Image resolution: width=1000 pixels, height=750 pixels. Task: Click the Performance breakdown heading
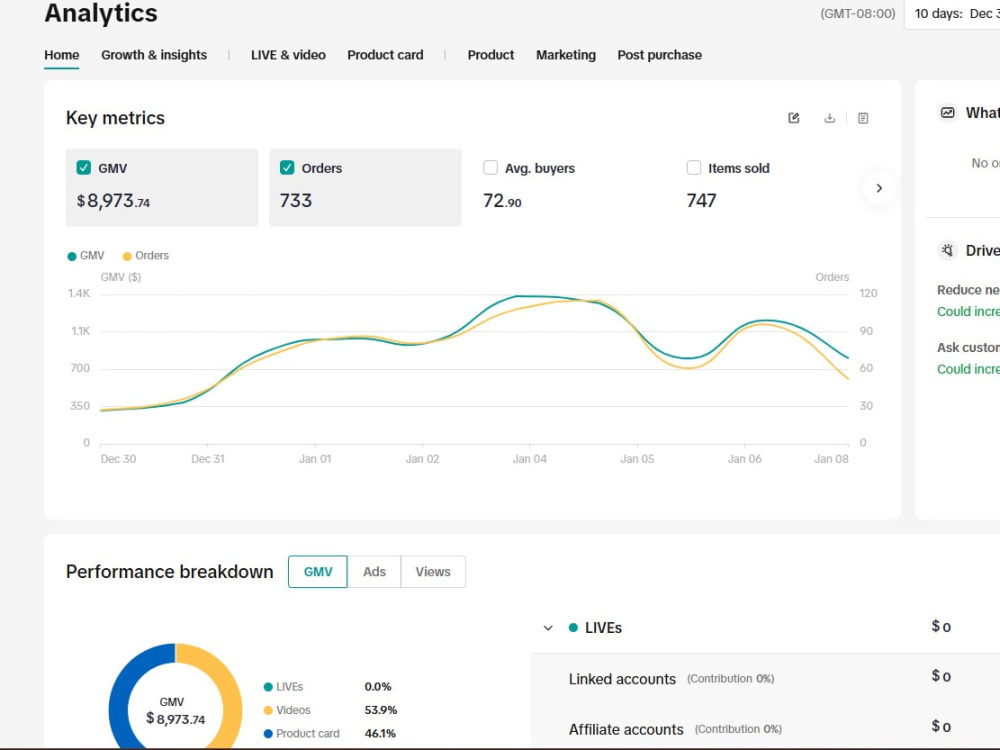[x=169, y=571]
